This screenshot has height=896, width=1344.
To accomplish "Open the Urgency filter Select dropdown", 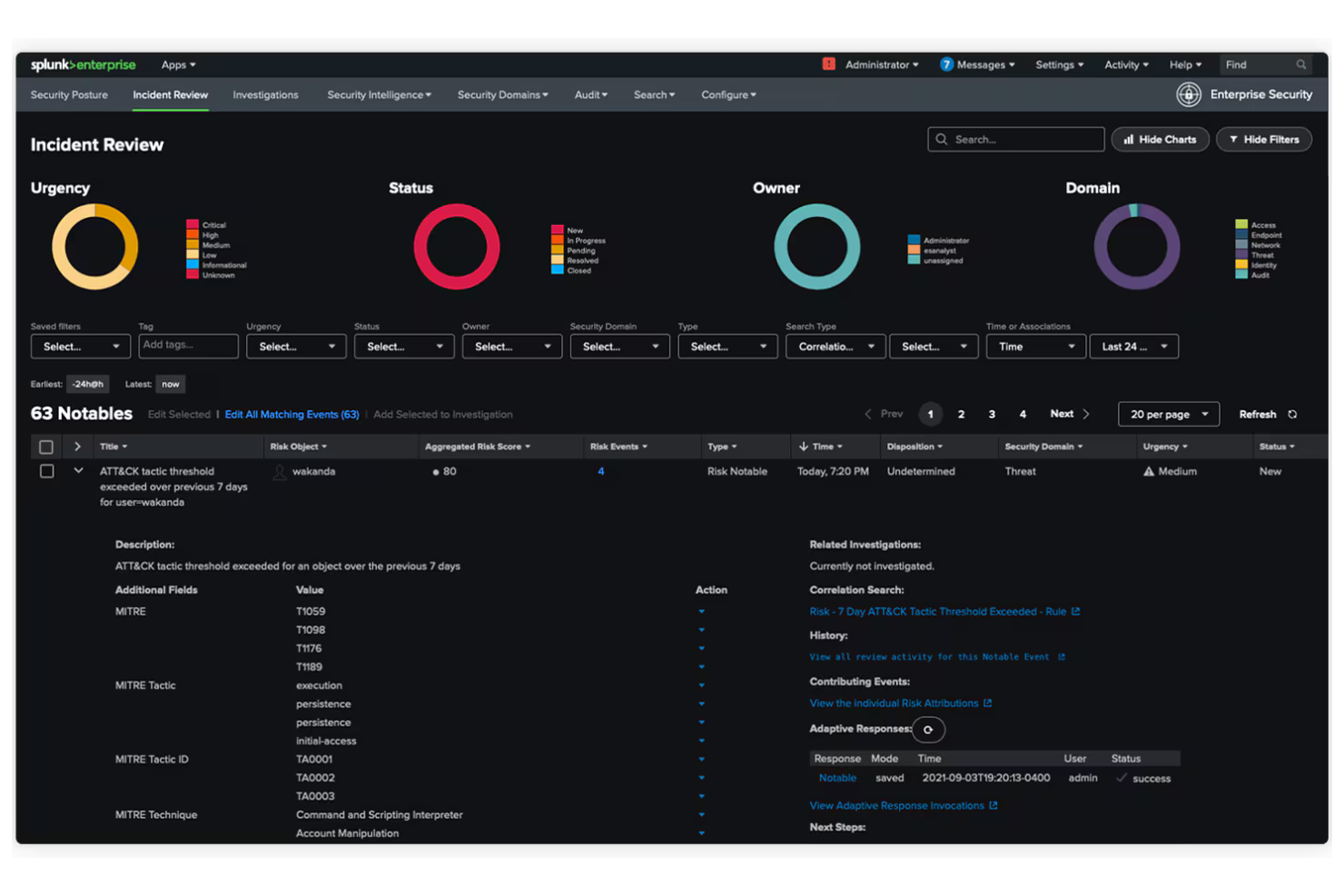I will point(296,346).
